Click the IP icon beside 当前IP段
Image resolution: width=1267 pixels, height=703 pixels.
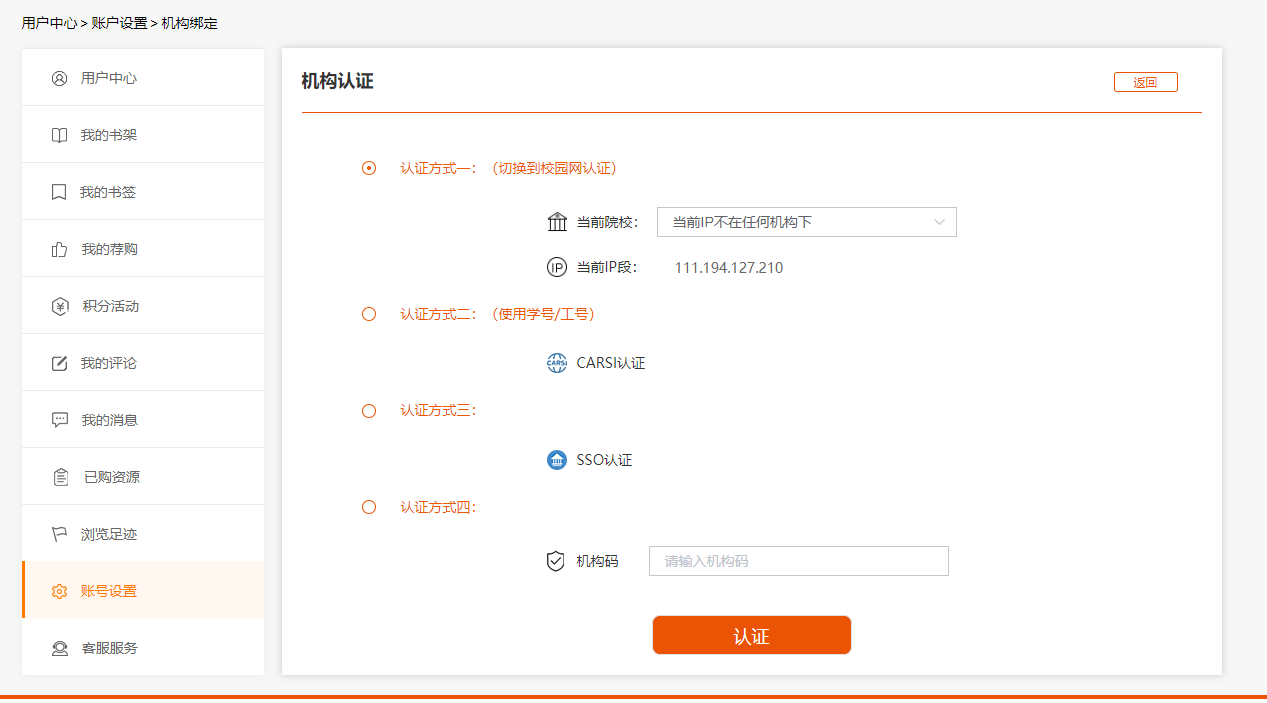557,267
